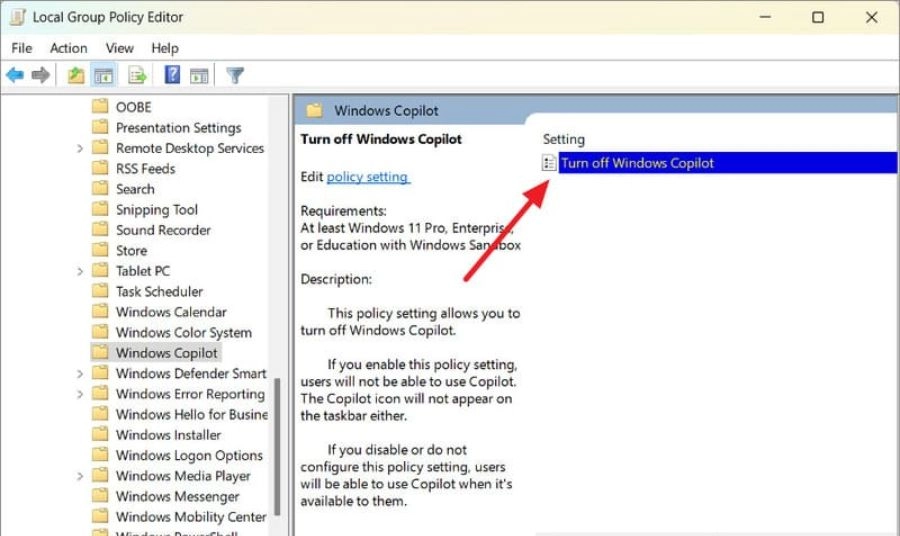Image resolution: width=900 pixels, height=536 pixels.
Task: Select Windows Calendar folder
Action: point(171,312)
